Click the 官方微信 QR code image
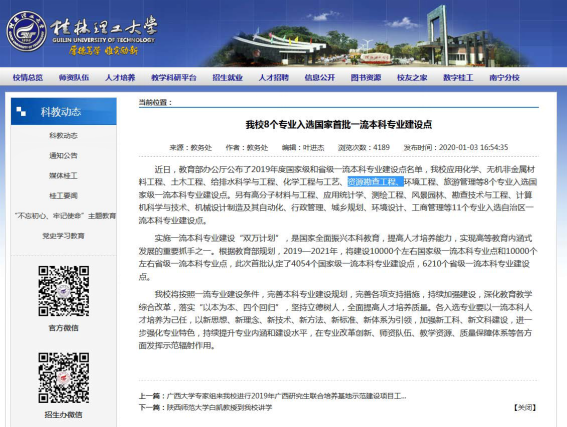This screenshot has width=567, height=427. point(64,291)
